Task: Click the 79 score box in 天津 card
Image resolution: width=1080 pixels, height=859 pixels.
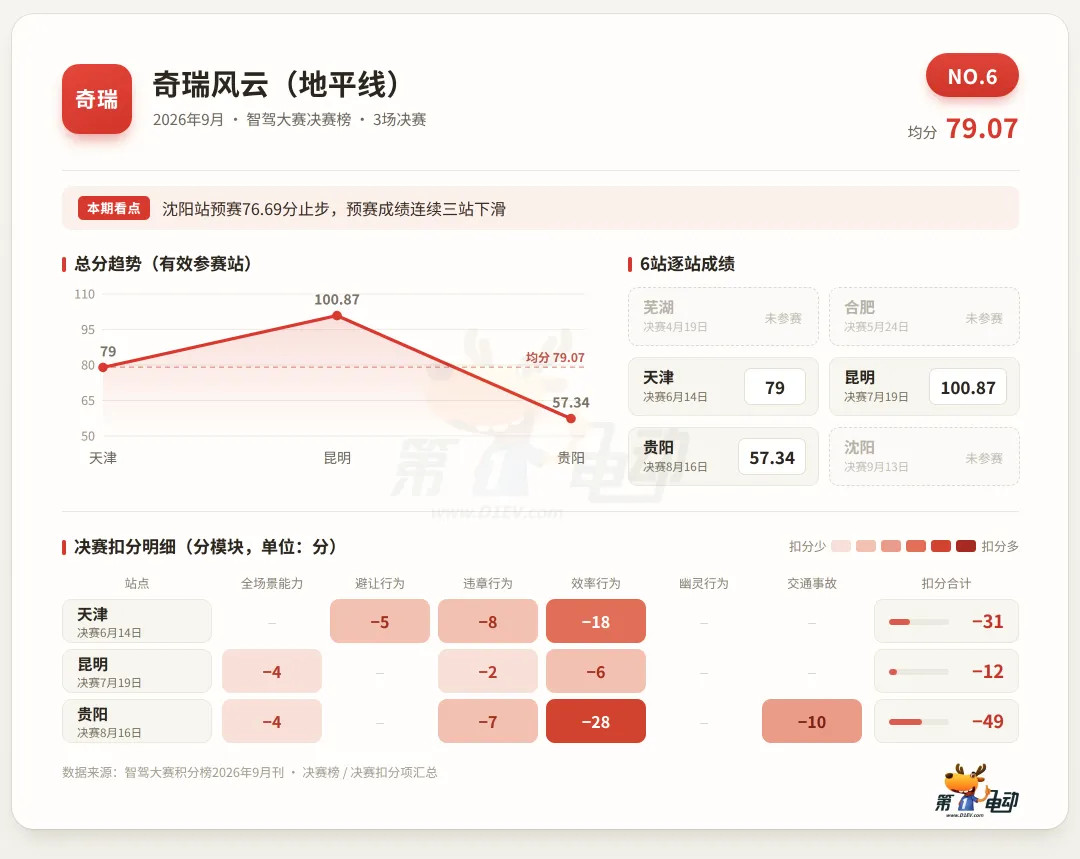Action: [775, 387]
